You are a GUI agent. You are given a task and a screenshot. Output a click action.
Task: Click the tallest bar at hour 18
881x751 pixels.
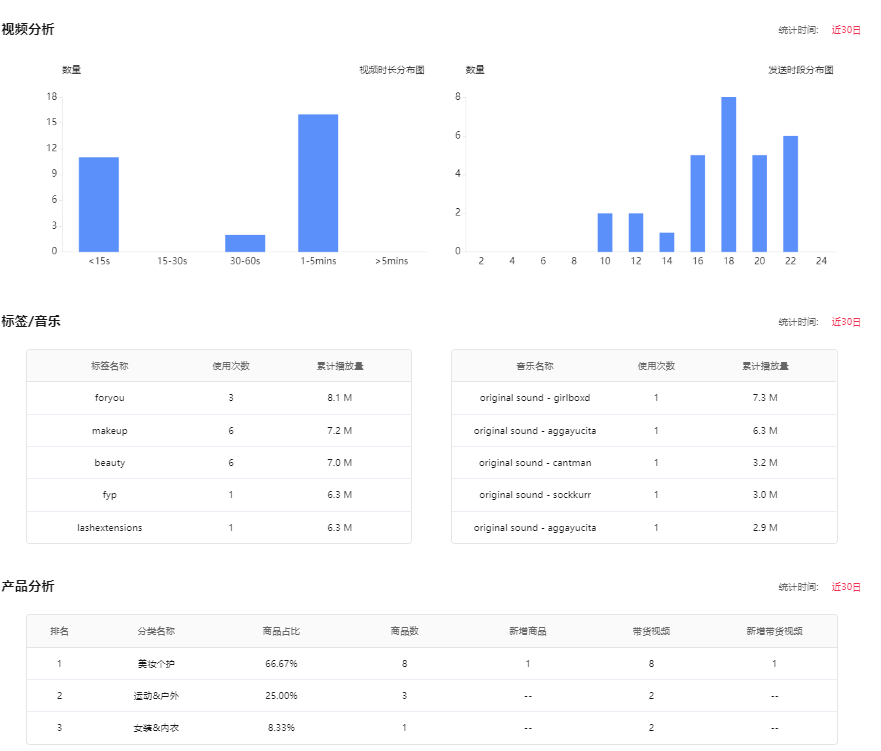pyautogui.click(x=729, y=174)
